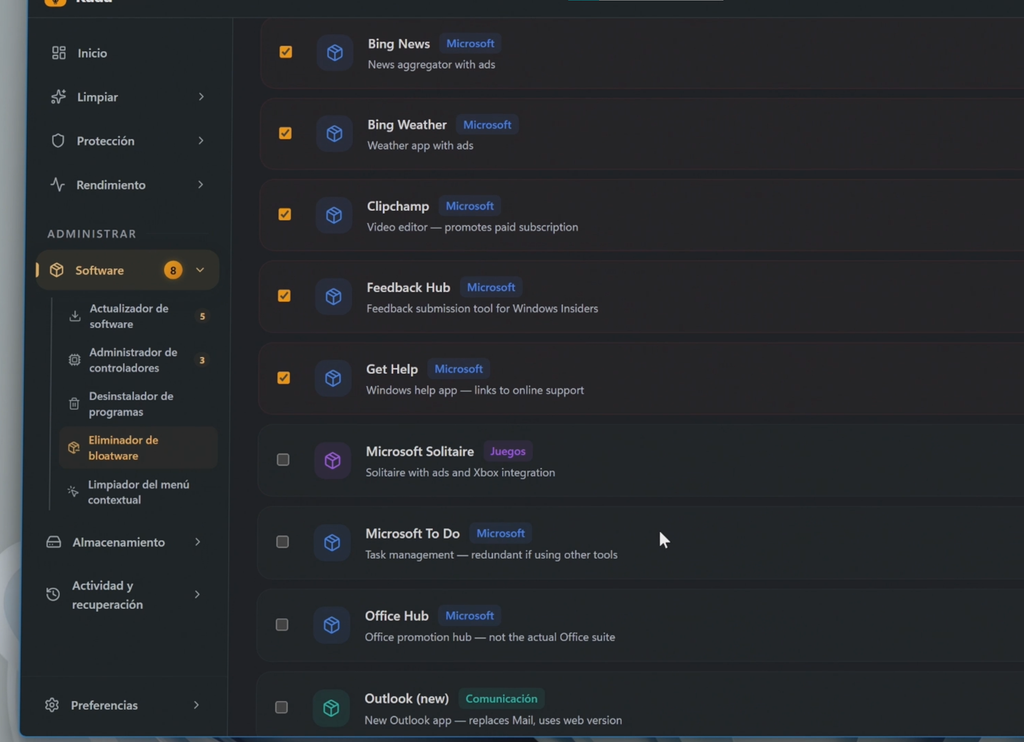Open the Inicio dashboard icon

point(59,53)
